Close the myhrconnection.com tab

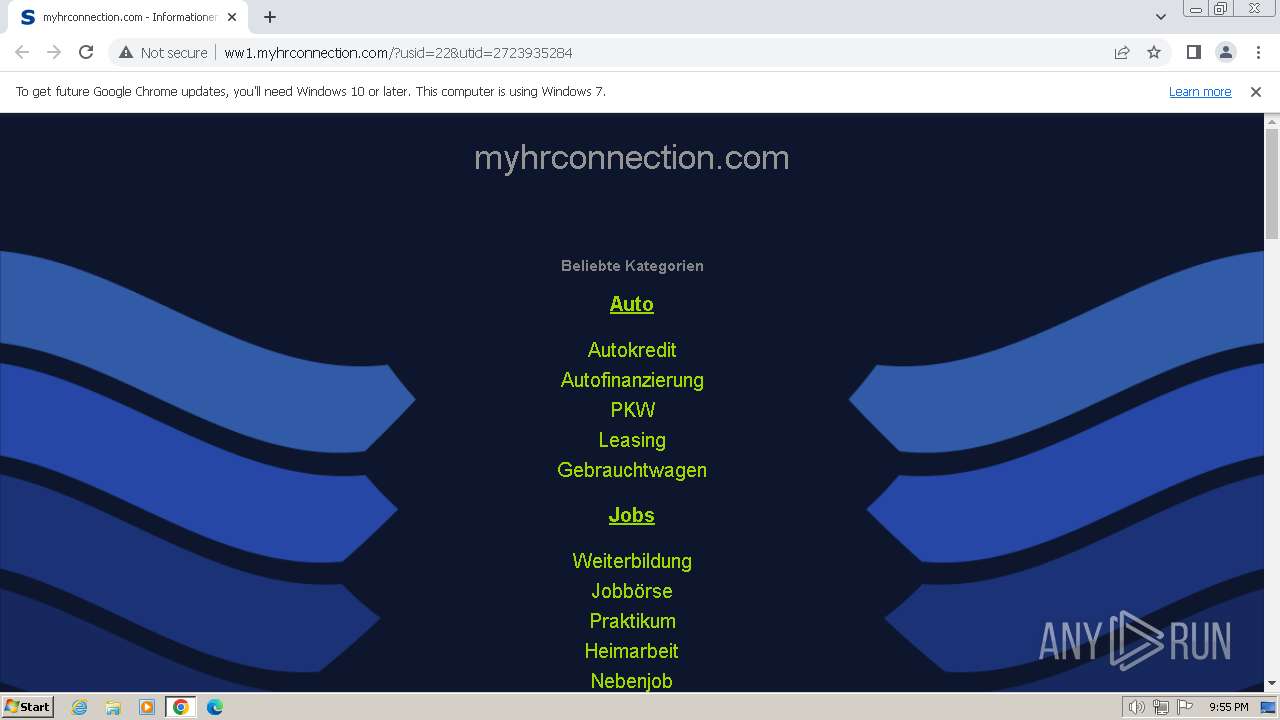[x=232, y=17]
